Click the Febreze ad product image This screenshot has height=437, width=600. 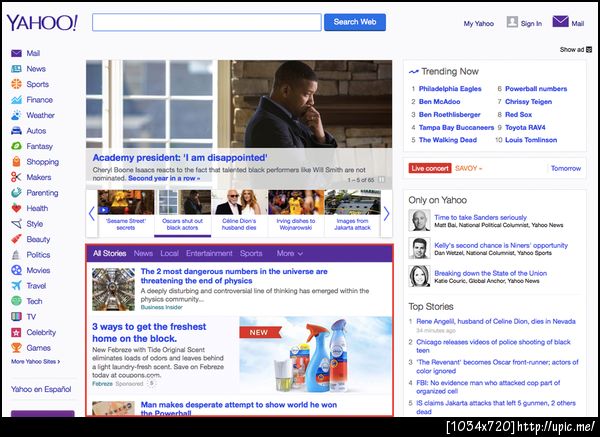(315, 354)
